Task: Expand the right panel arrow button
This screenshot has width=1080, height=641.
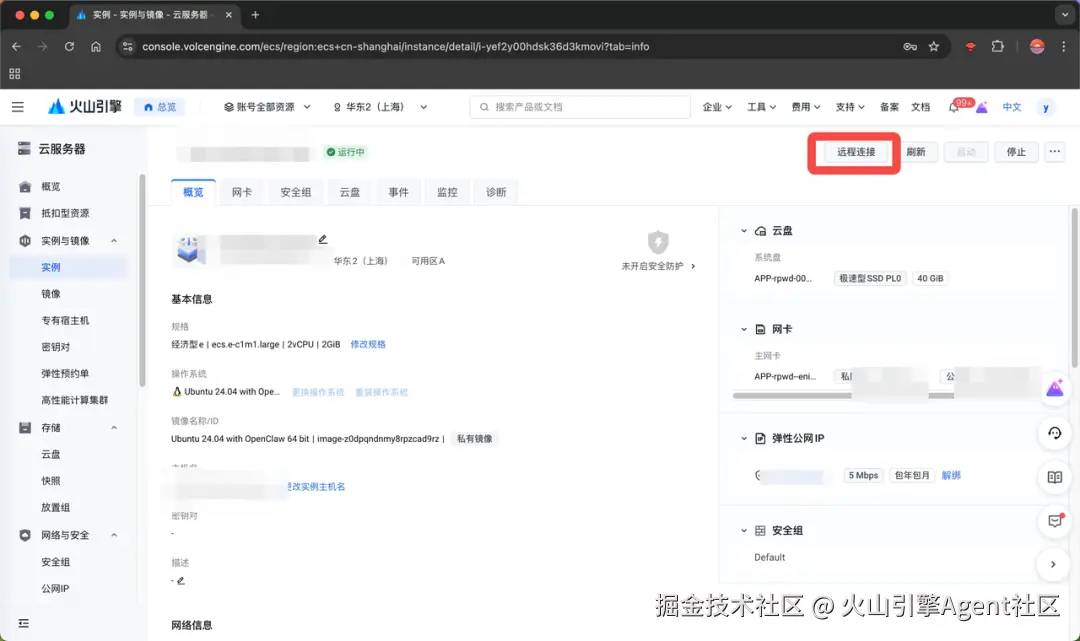Action: coord(1053,565)
